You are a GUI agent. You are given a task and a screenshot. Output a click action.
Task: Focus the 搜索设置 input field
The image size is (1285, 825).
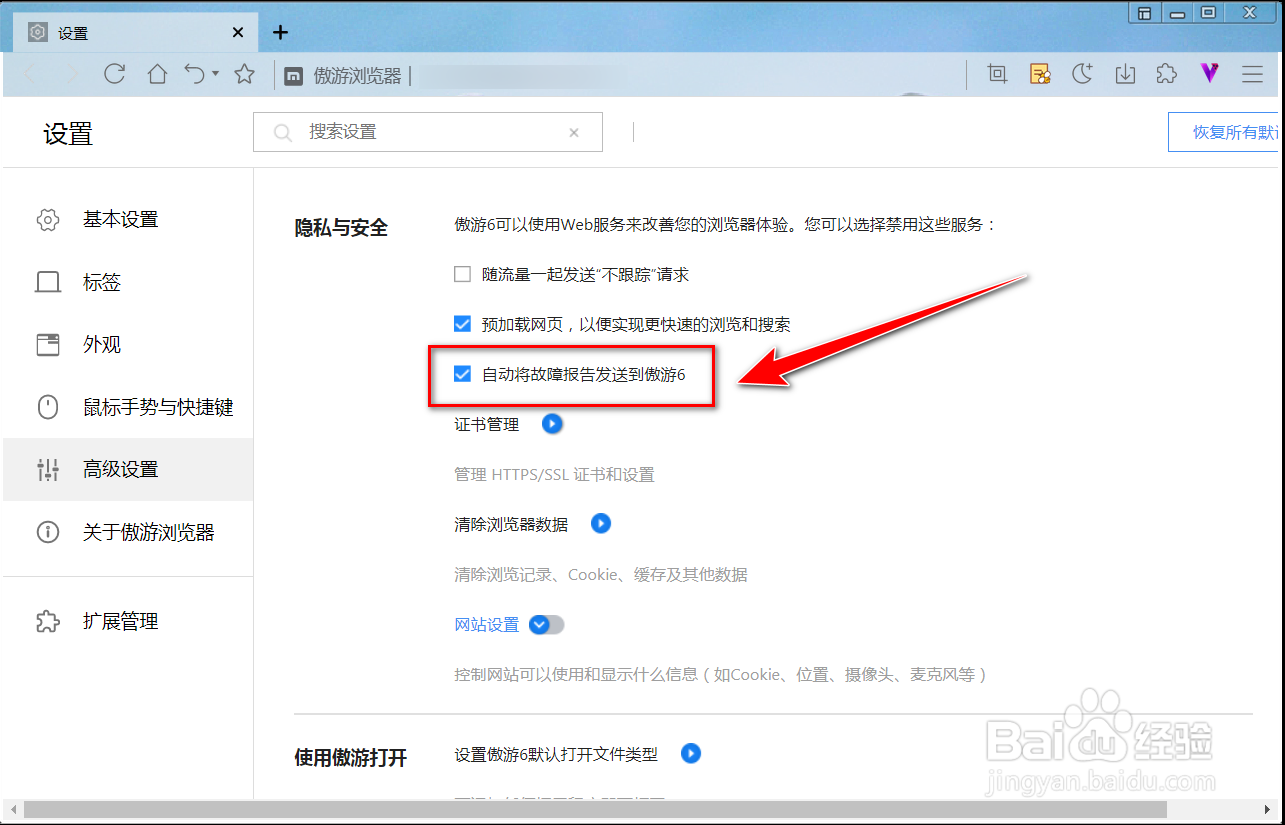[428, 132]
